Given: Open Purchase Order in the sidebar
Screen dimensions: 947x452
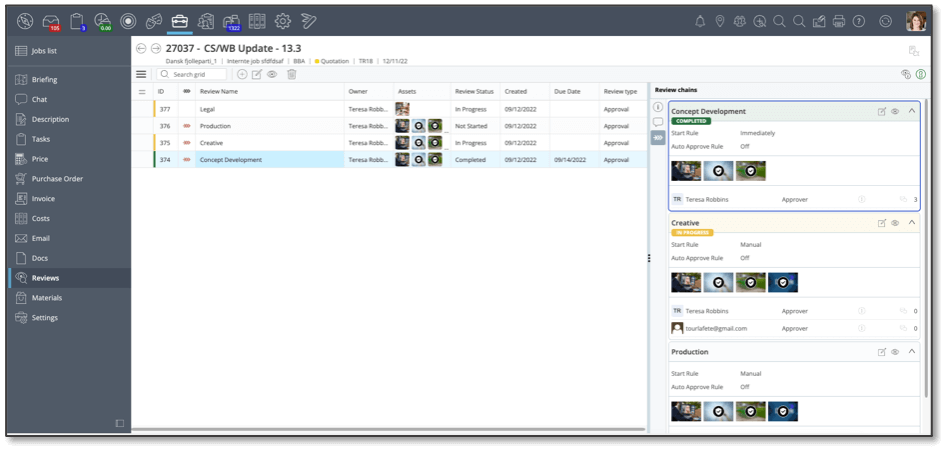Looking at the screenshot, I should pyautogui.click(x=57, y=179).
